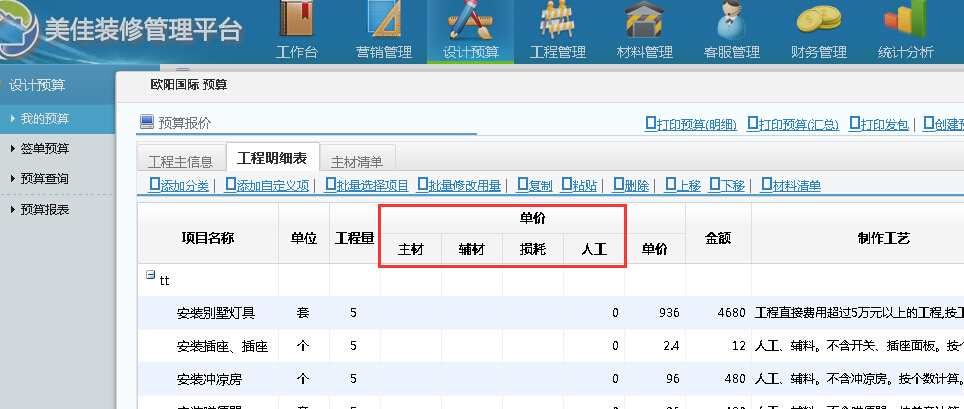Expand 预算报表 in the sidebar
The height and width of the screenshot is (409, 964).
point(45,210)
